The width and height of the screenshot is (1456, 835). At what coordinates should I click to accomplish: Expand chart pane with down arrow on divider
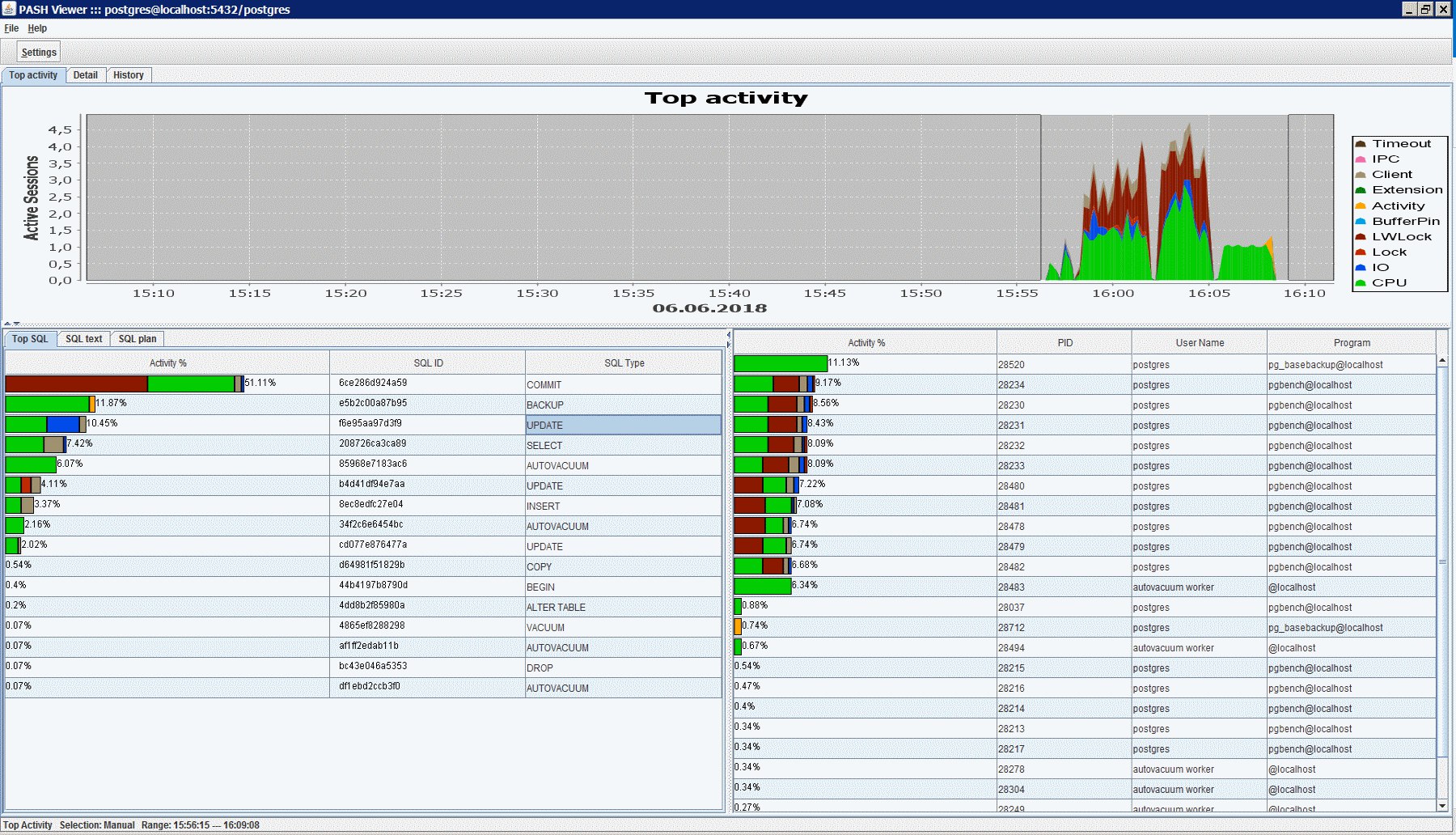pos(16,324)
